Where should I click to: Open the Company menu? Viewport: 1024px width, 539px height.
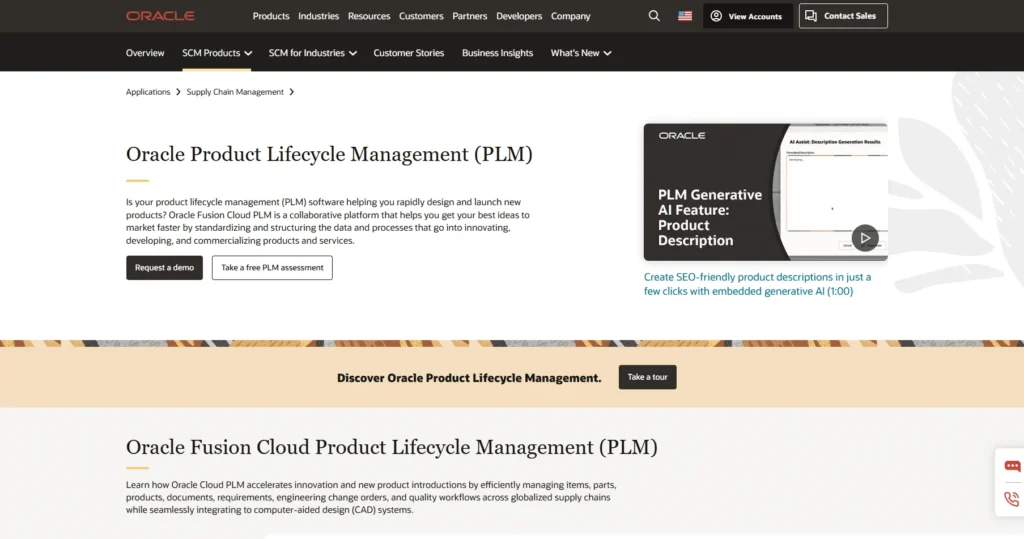571,16
